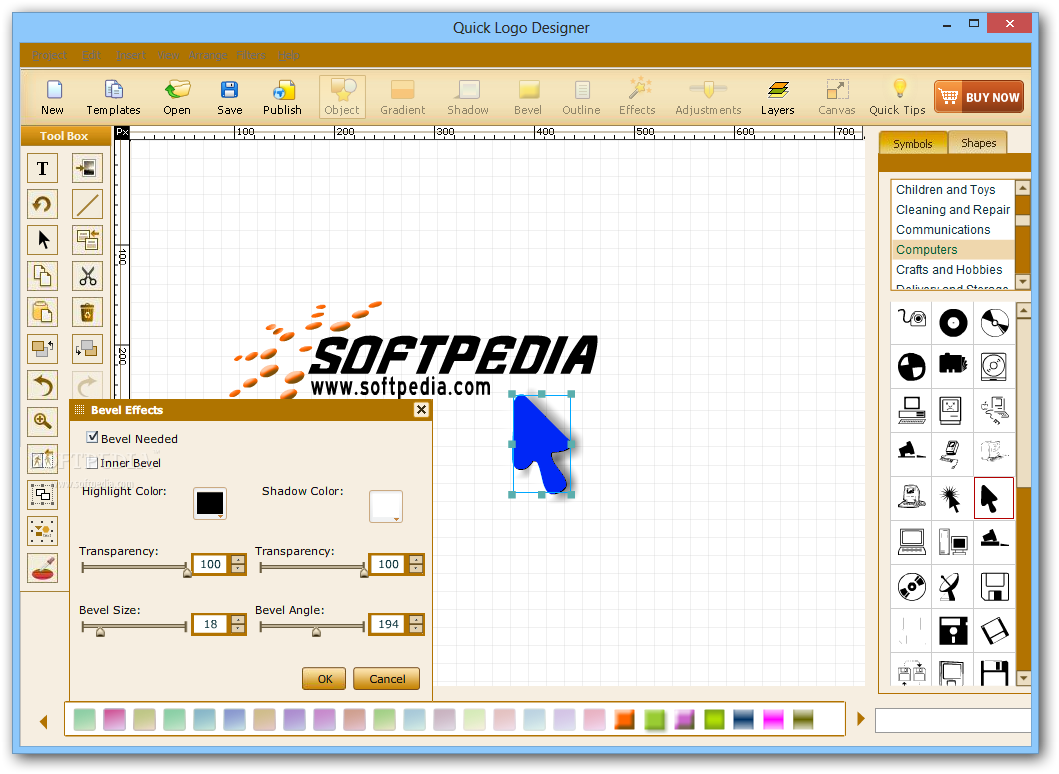Screen dimensions: 1059x774
Task: Cancel the Bevel Effects dialog
Action: [387, 679]
